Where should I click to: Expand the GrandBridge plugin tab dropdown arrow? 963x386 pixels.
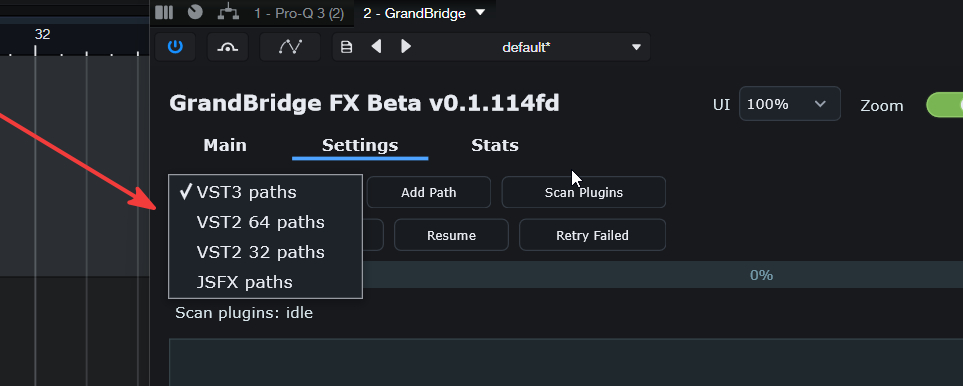(481, 12)
